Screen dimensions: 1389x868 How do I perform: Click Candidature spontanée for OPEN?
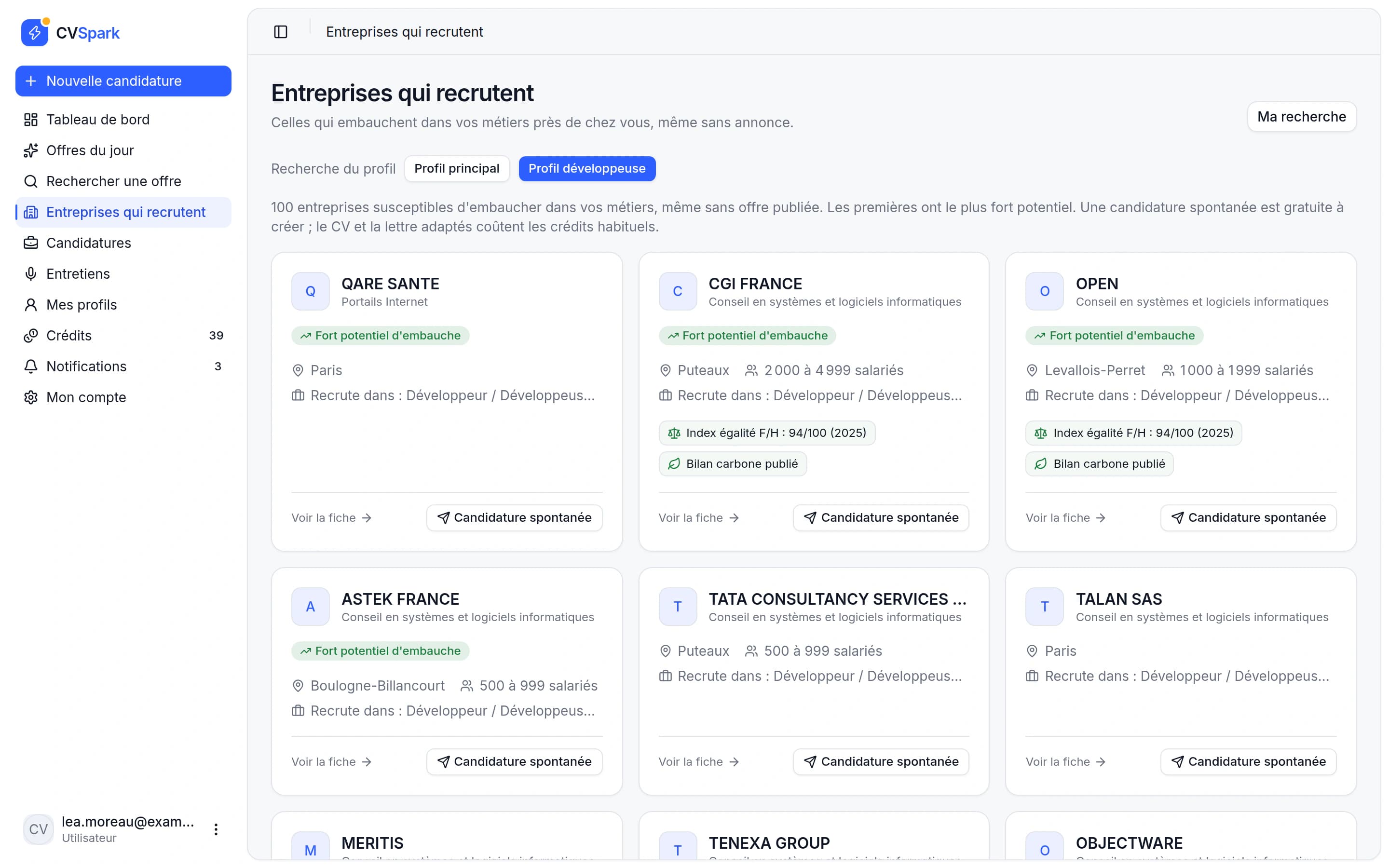click(1248, 518)
